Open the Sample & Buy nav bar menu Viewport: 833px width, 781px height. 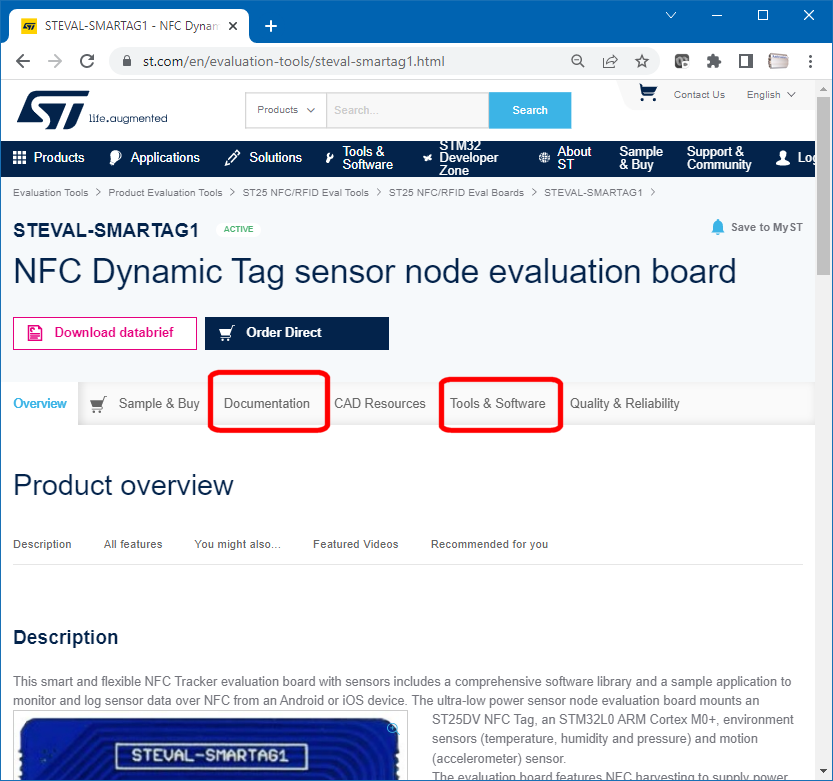[x=641, y=158]
